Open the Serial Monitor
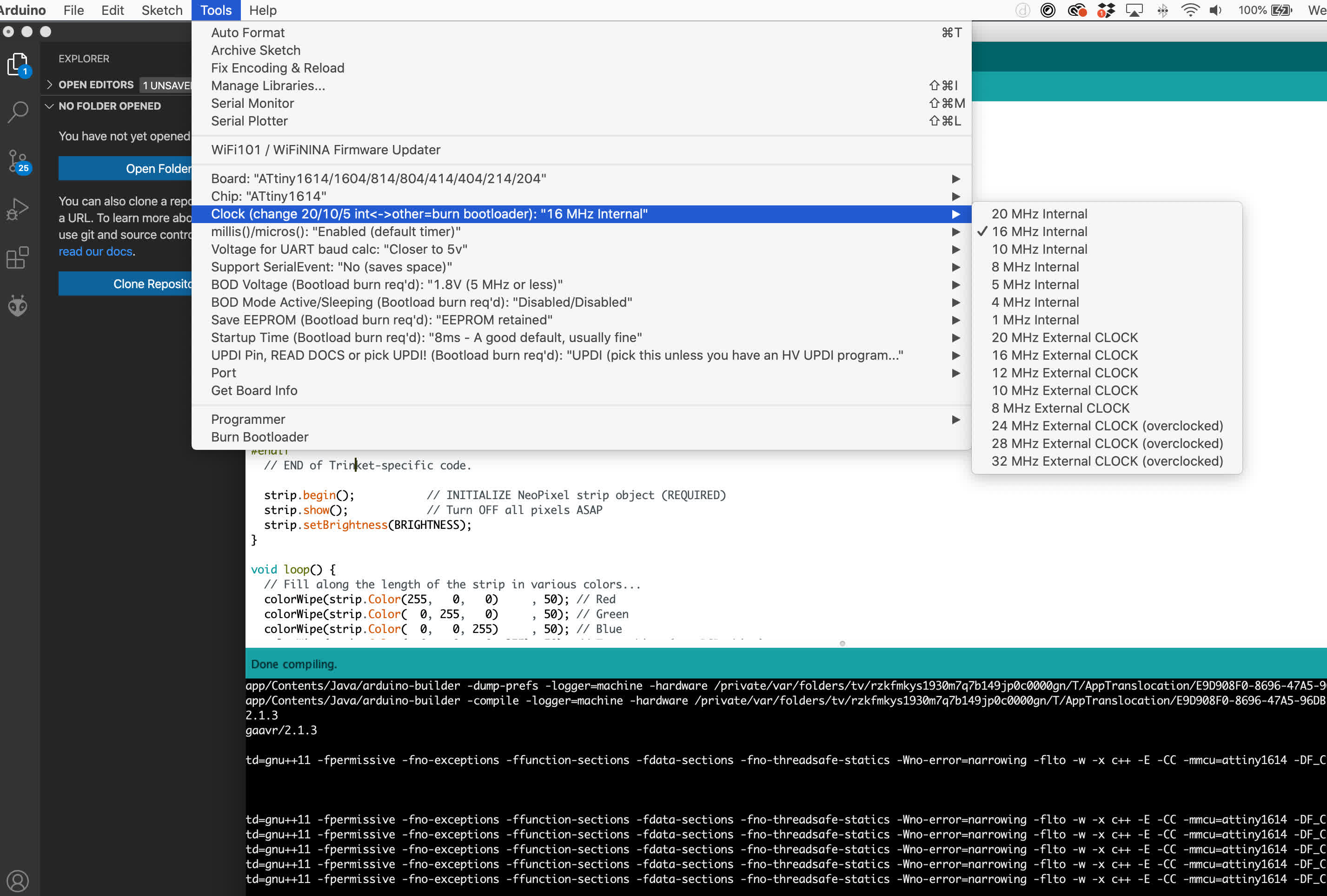The image size is (1327, 896). click(x=581, y=103)
